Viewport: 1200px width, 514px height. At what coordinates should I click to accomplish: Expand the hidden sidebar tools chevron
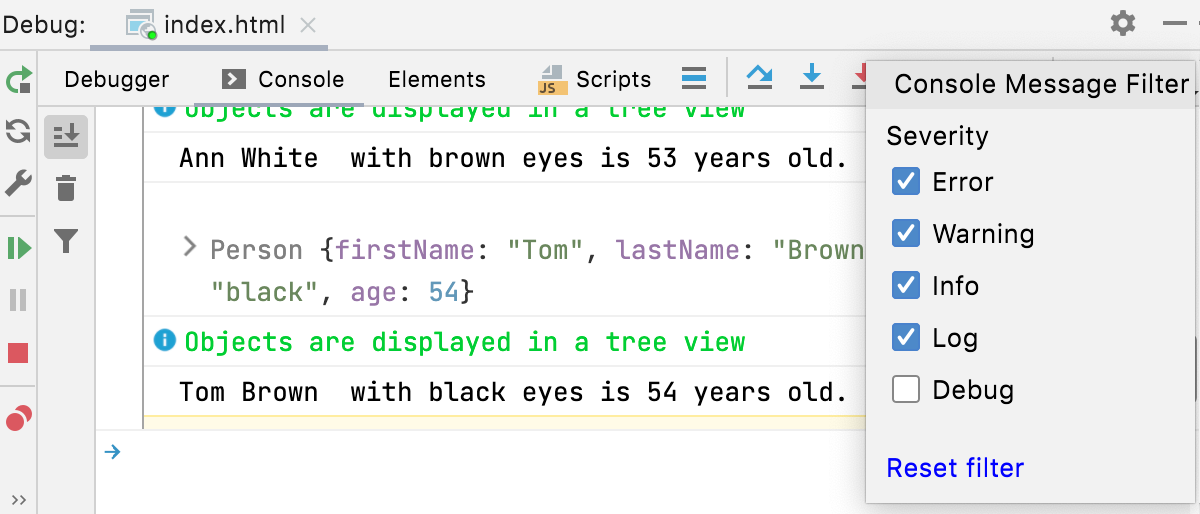[x=19, y=500]
